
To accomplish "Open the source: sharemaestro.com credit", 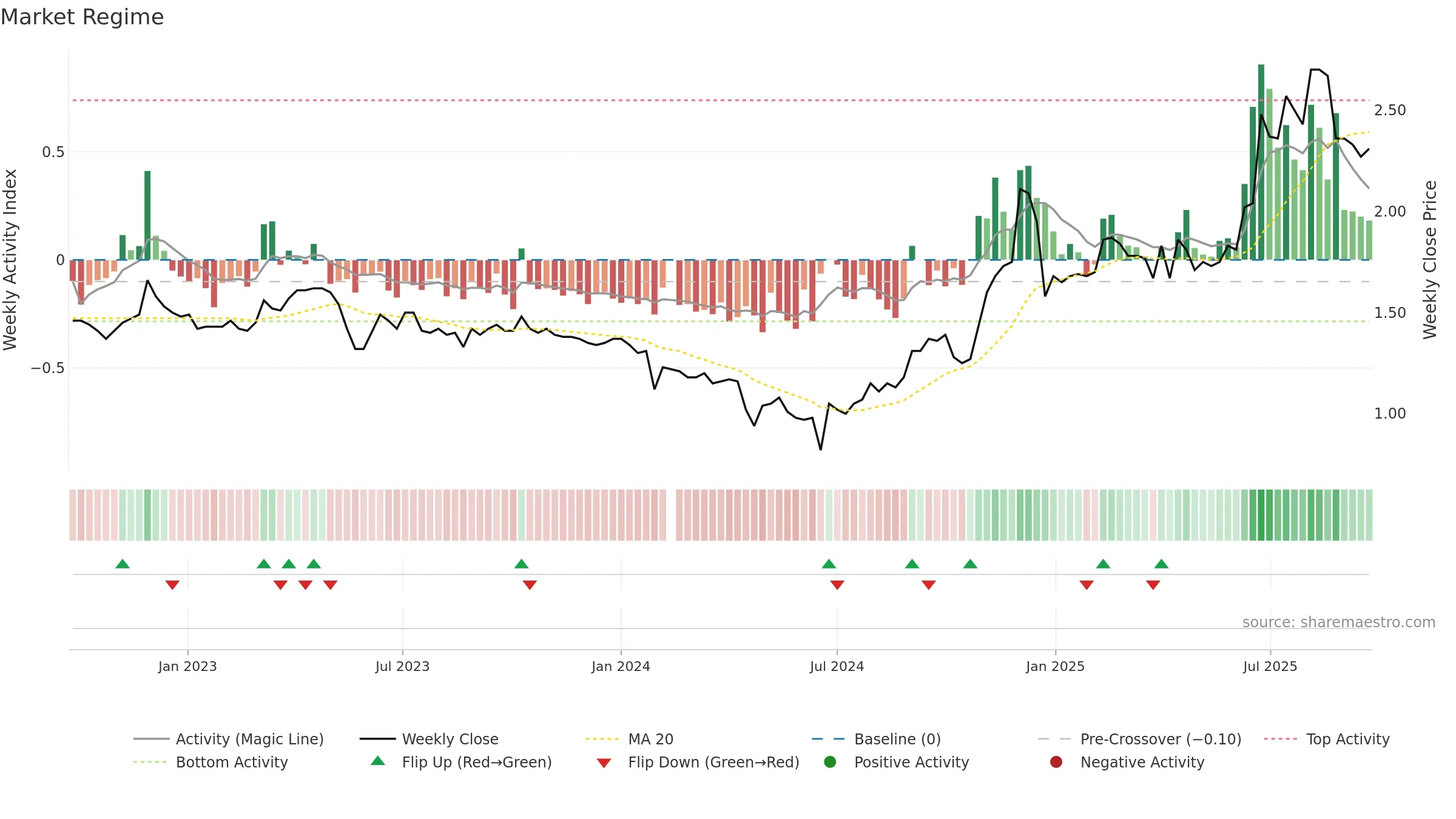I will 1339,622.
